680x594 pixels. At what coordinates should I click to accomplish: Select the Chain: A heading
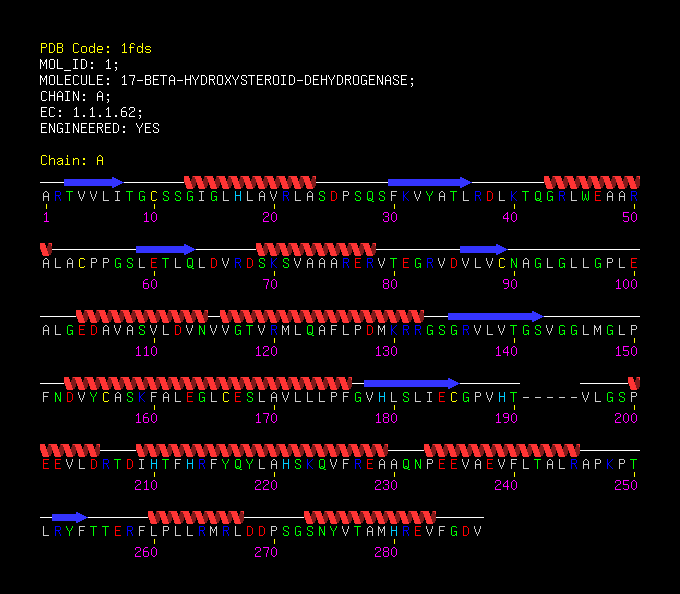coord(72,160)
